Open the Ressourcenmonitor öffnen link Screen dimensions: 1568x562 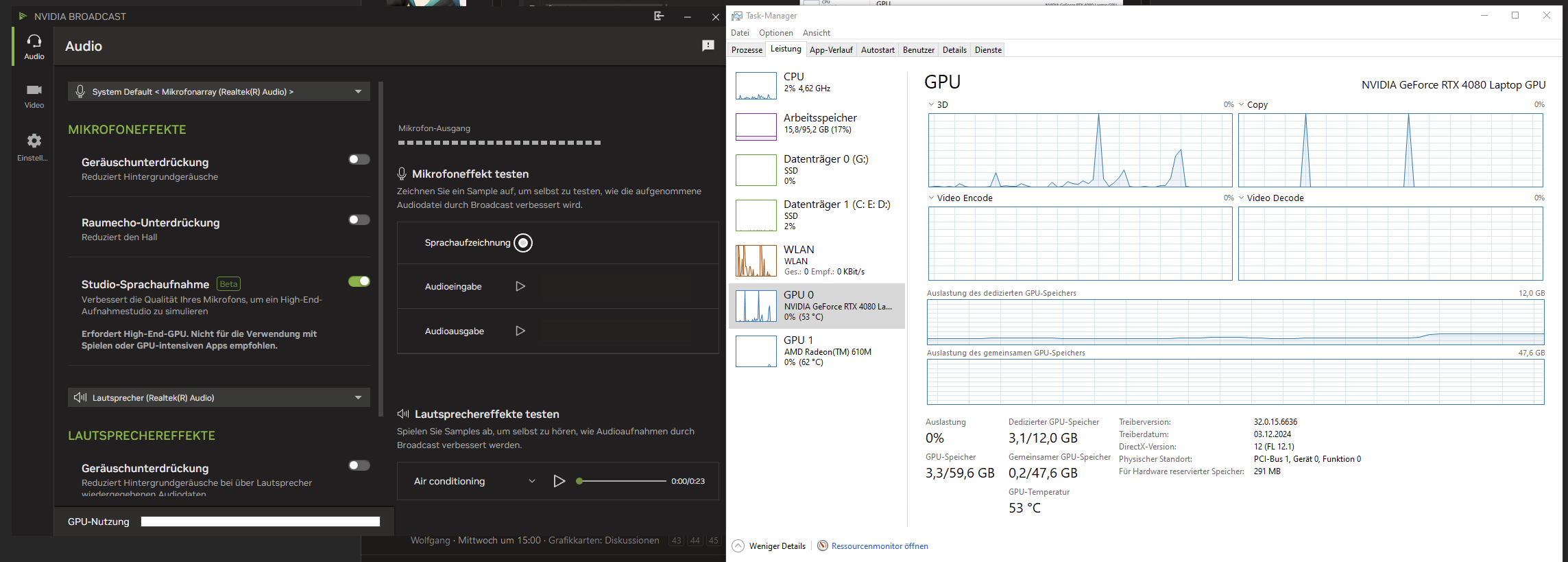coord(880,546)
